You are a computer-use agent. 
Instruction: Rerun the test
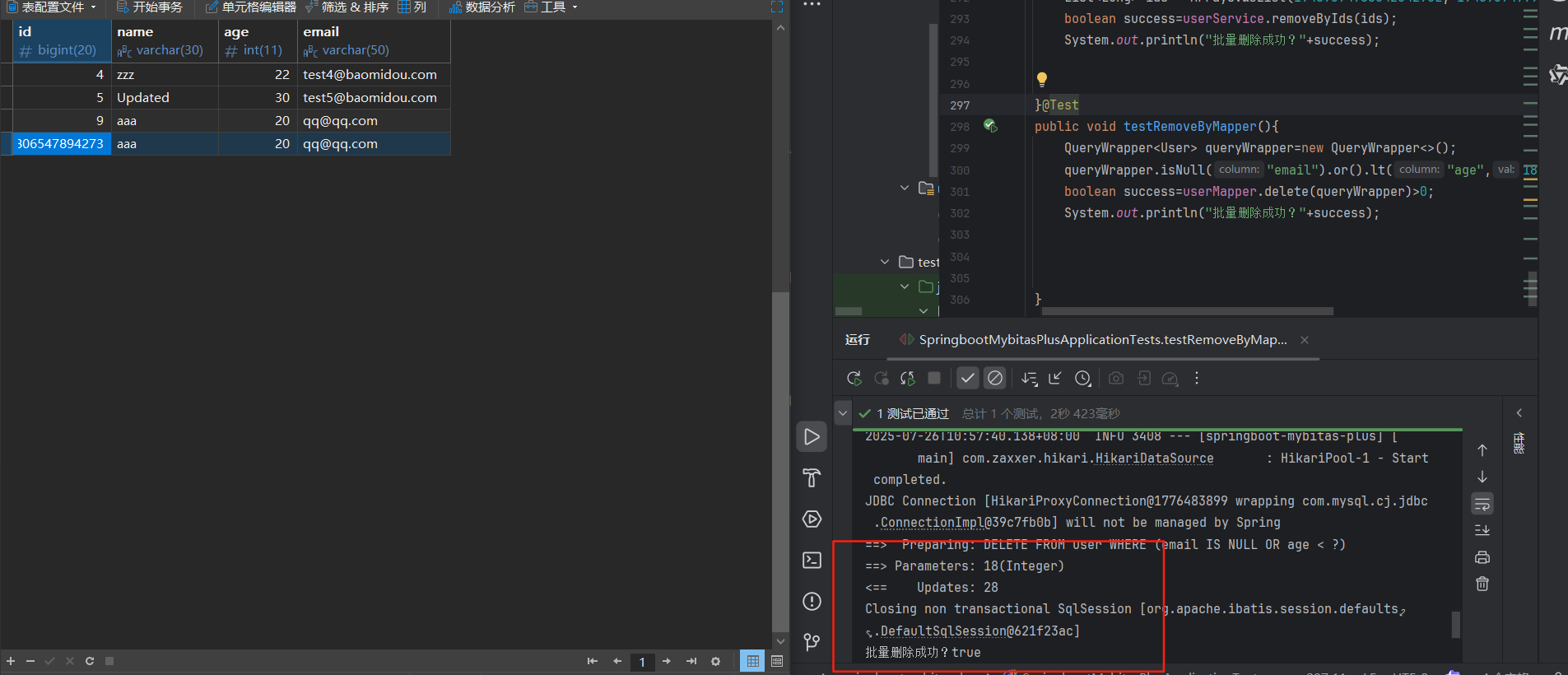pos(854,379)
